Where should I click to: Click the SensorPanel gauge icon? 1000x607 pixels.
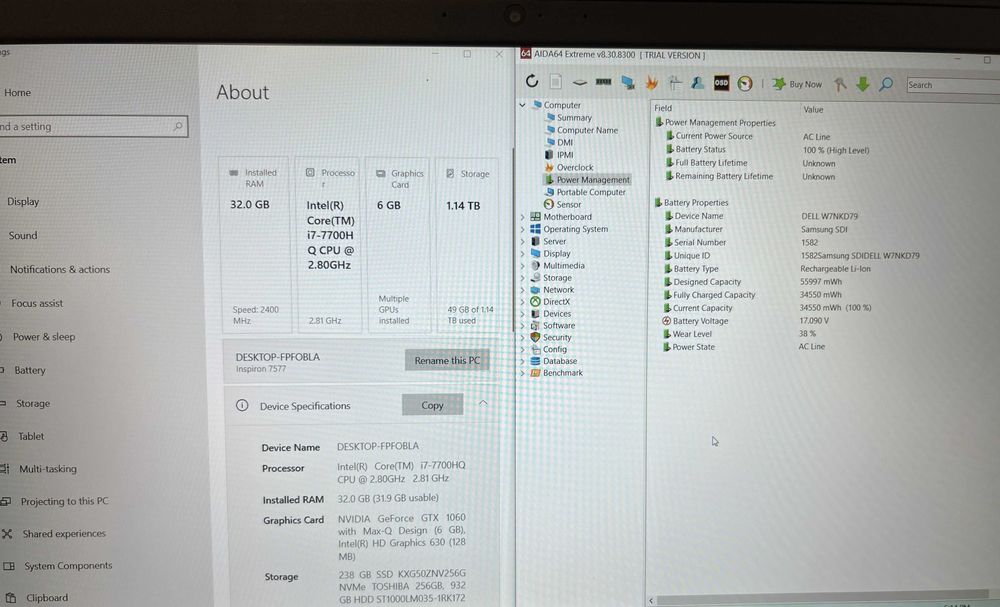(744, 84)
